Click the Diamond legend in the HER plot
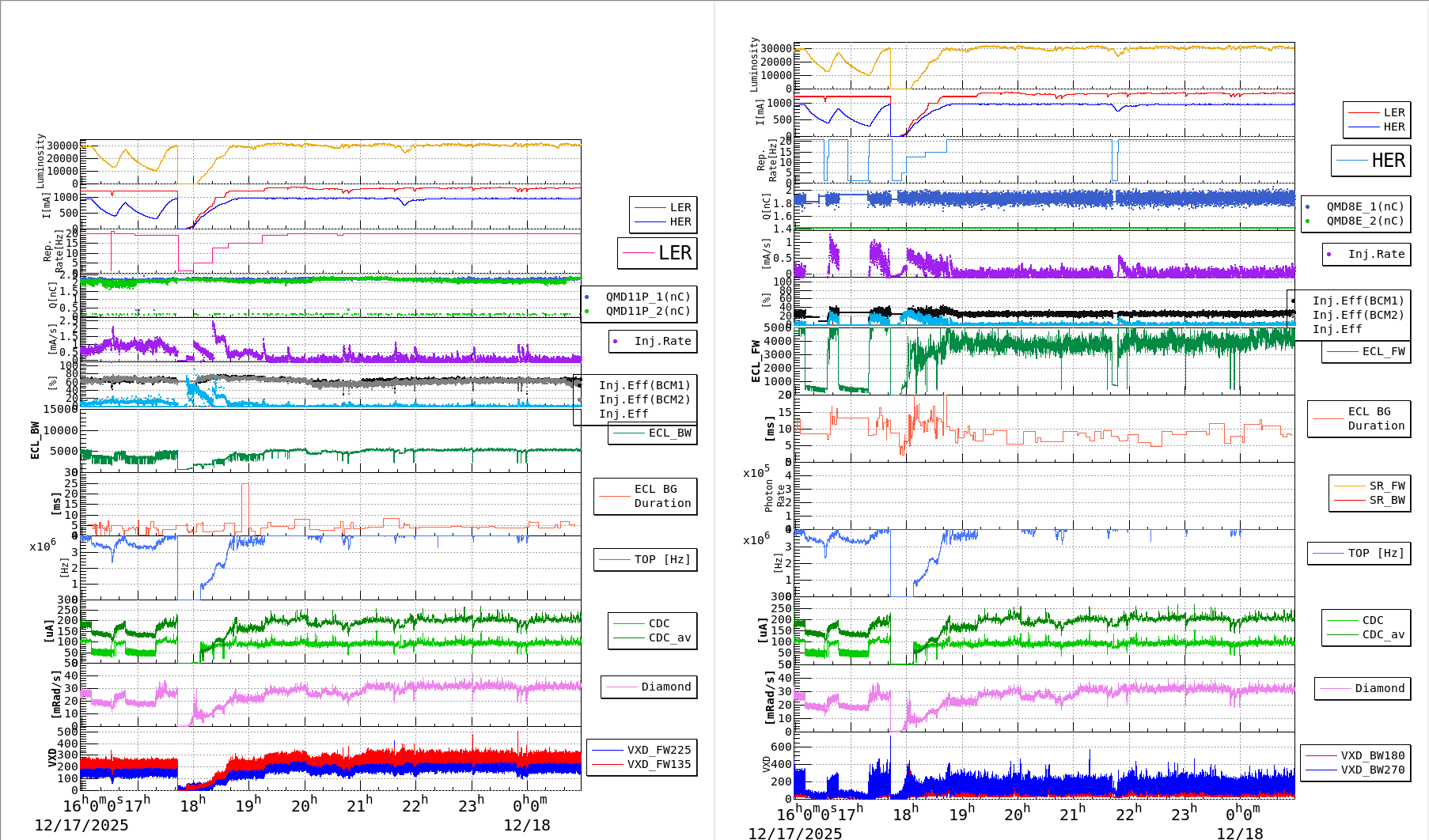1429x840 pixels. [1362, 689]
